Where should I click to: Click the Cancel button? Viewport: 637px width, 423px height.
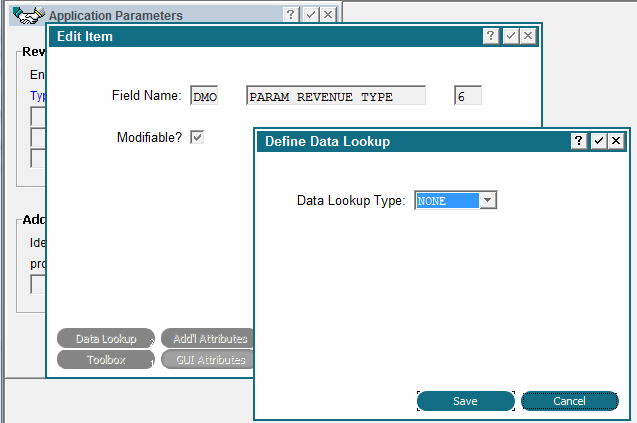point(570,401)
